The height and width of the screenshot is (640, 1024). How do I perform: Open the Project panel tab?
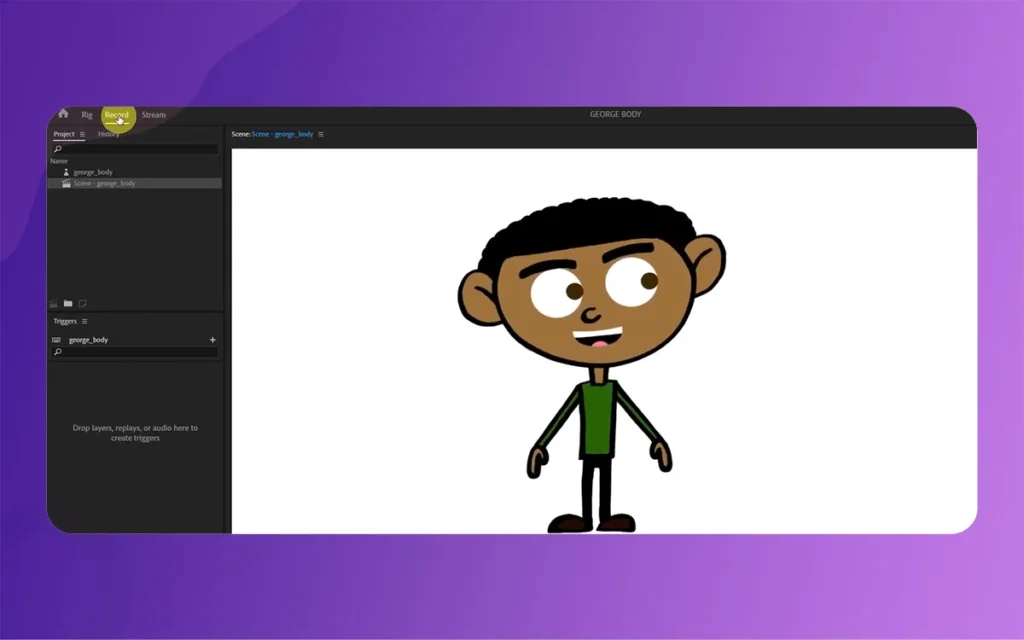pyautogui.click(x=64, y=134)
